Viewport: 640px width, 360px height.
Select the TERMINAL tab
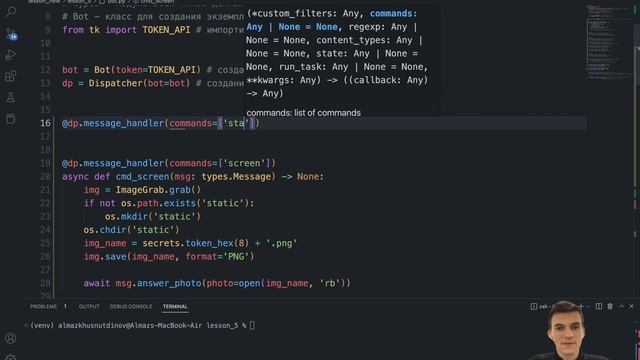[x=175, y=307]
